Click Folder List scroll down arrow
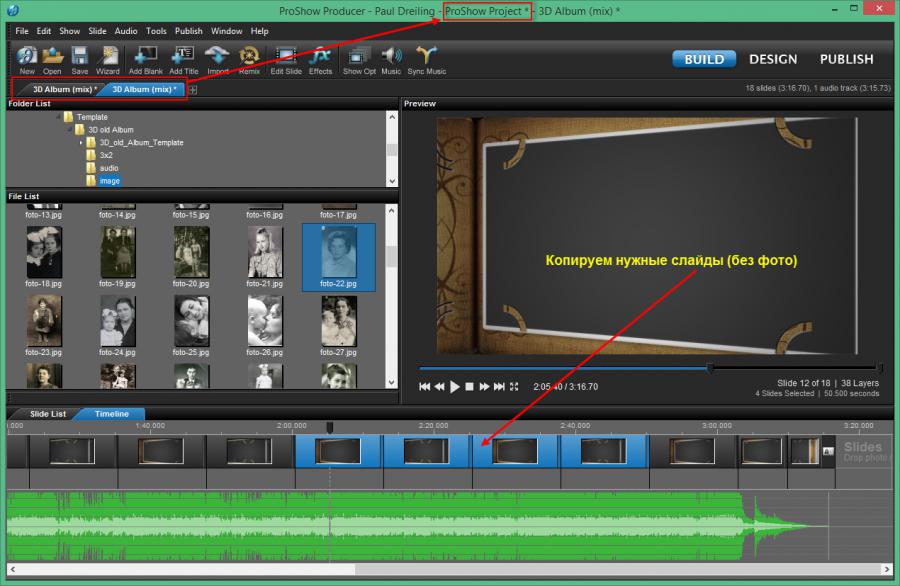 (392, 181)
